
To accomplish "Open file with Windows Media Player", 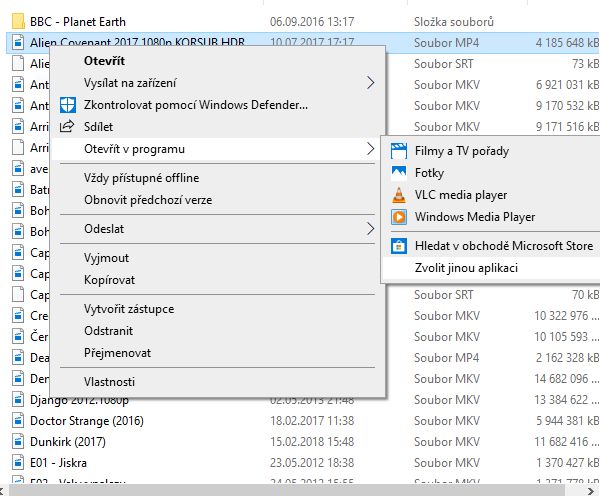I will coord(491,217).
